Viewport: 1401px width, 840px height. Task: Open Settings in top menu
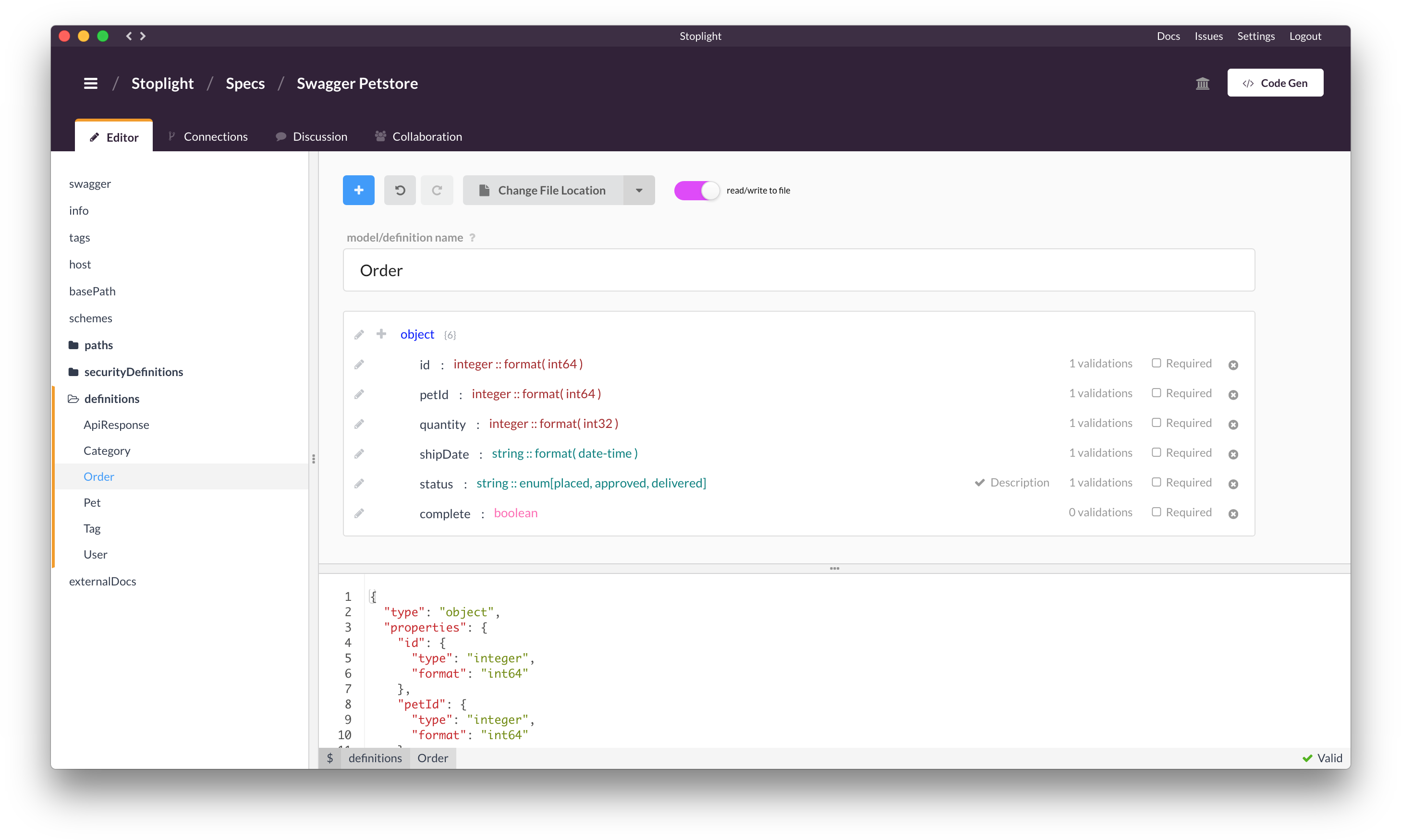pos(1255,36)
